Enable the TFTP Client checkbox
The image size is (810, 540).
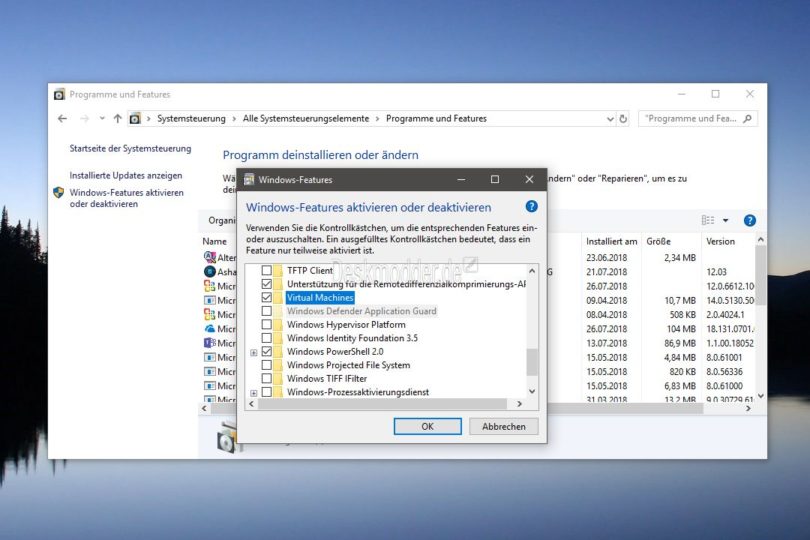(266, 271)
